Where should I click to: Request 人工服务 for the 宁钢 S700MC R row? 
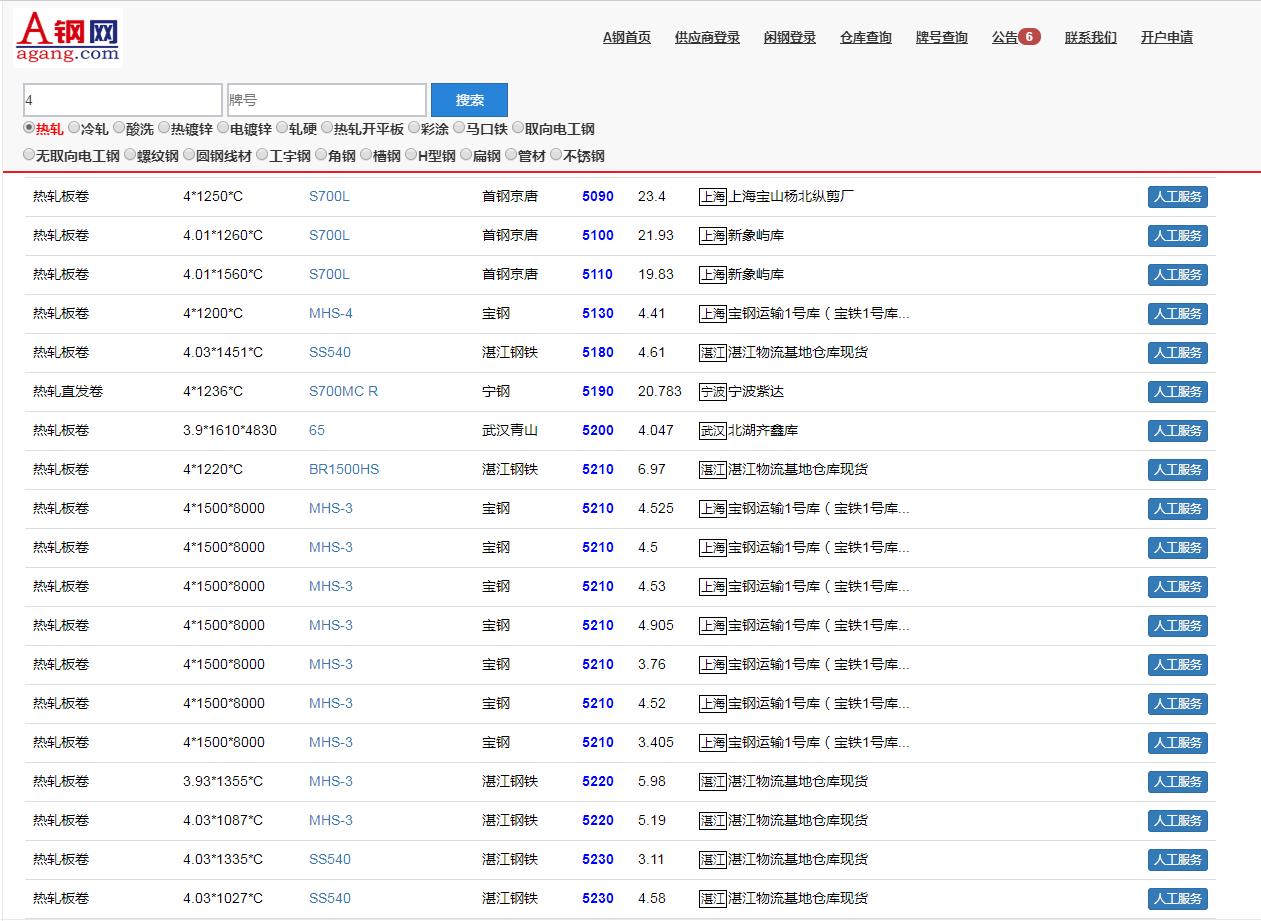pos(1177,392)
